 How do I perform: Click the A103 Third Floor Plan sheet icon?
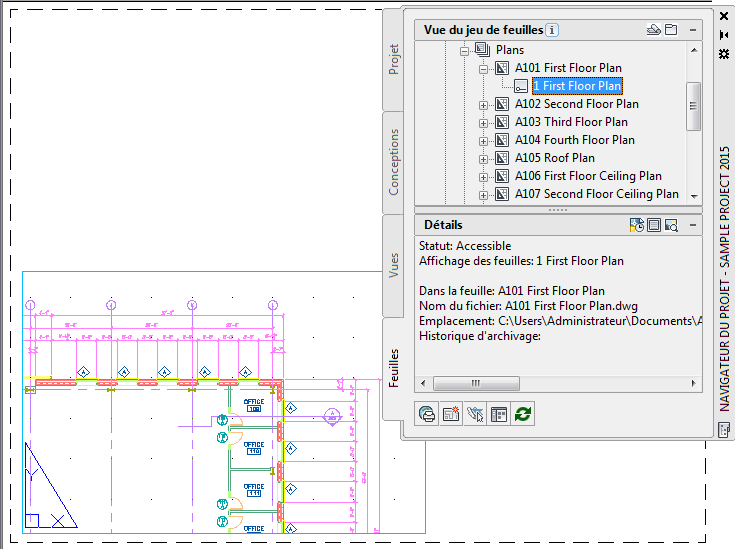tap(502, 122)
